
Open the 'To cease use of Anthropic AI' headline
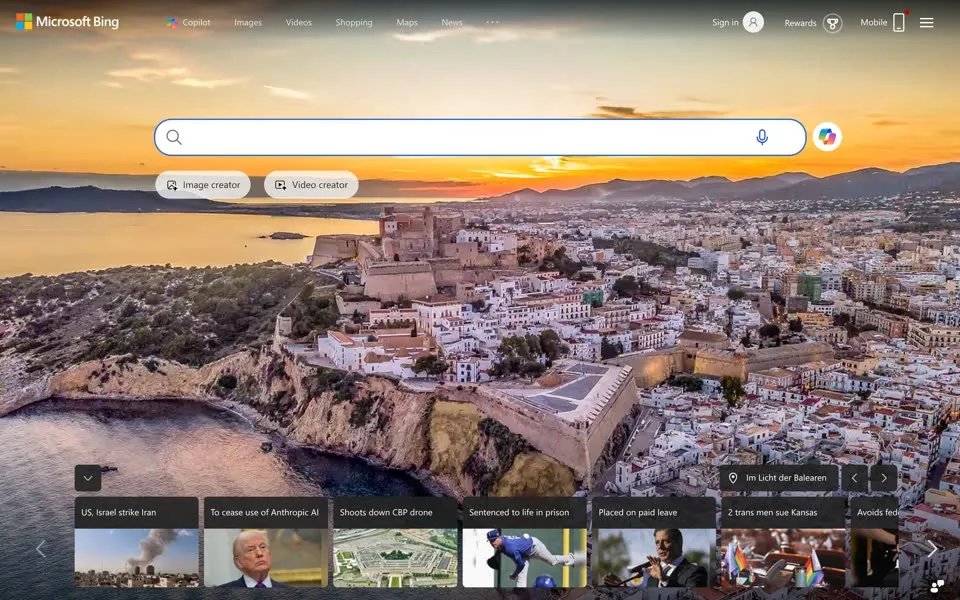pos(264,512)
